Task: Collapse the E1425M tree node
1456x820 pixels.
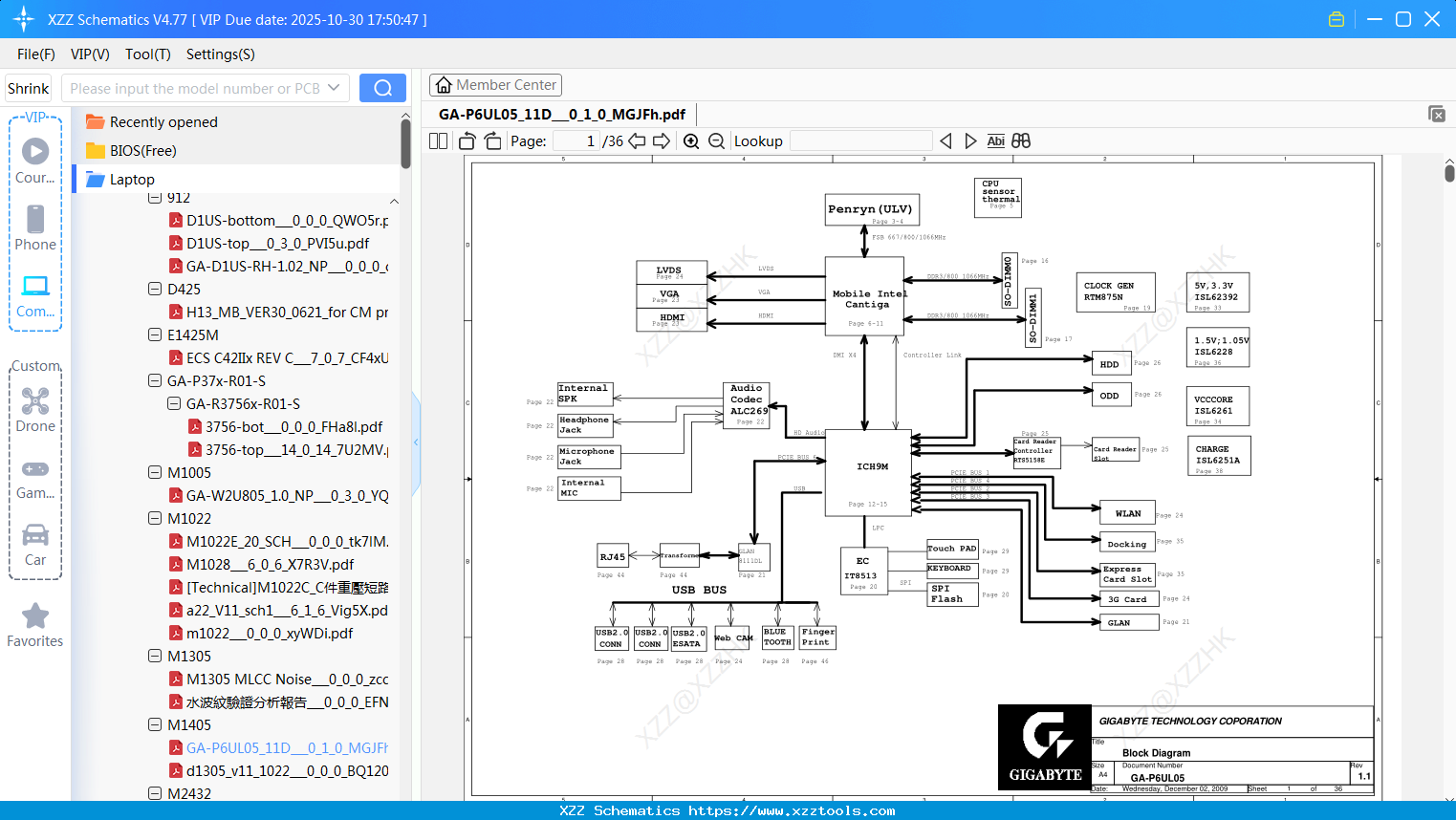Action: [155, 334]
